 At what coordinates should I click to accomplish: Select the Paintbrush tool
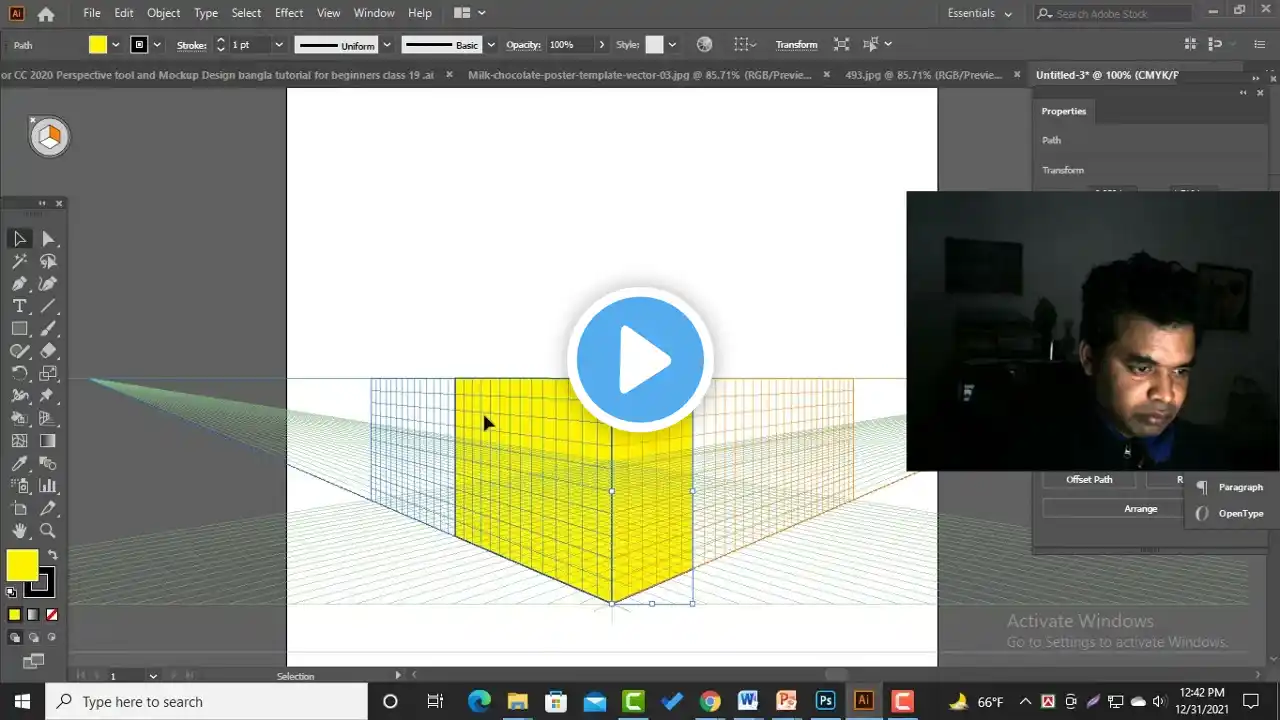point(48,329)
